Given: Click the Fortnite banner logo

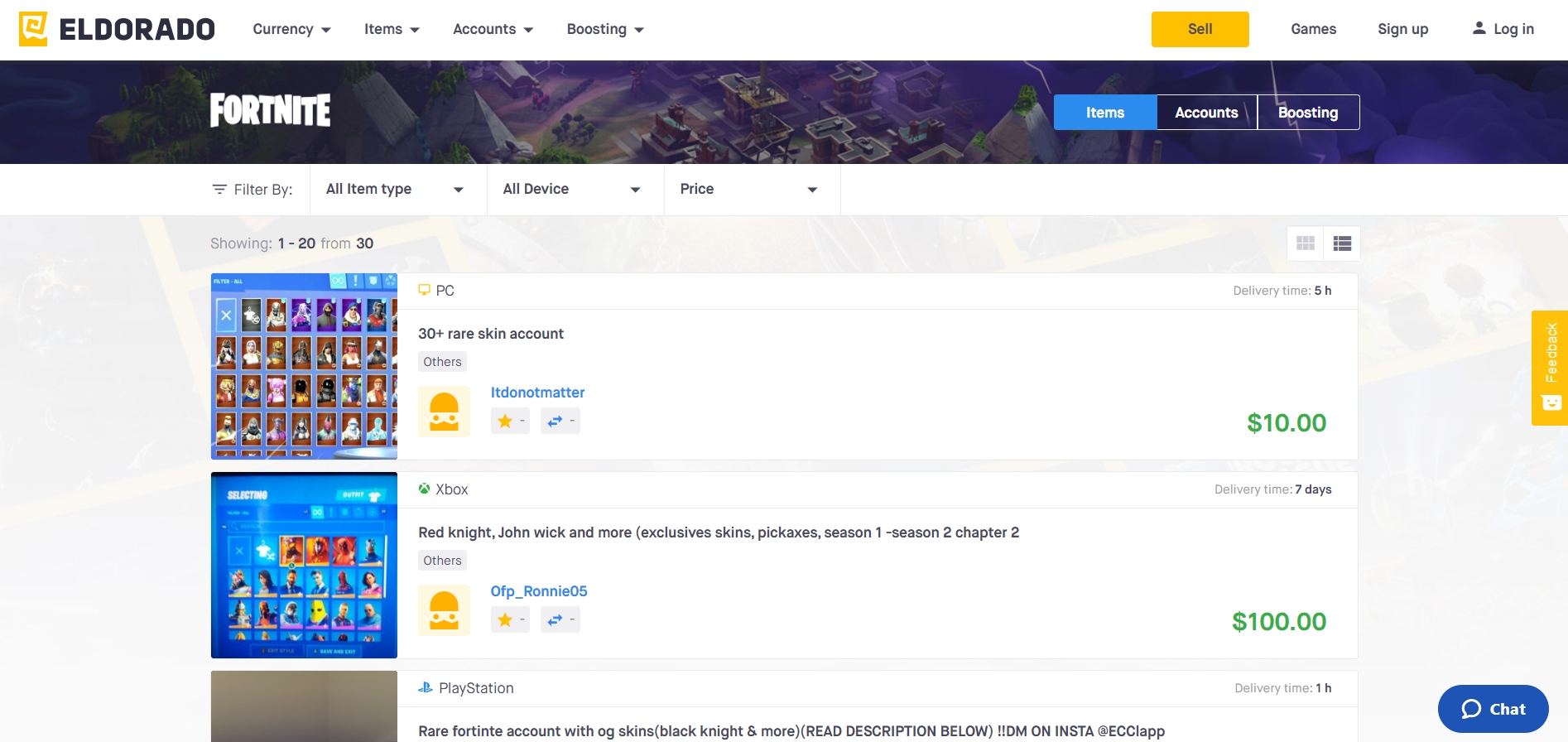Looking at the screenshot, I should point(271,110).
